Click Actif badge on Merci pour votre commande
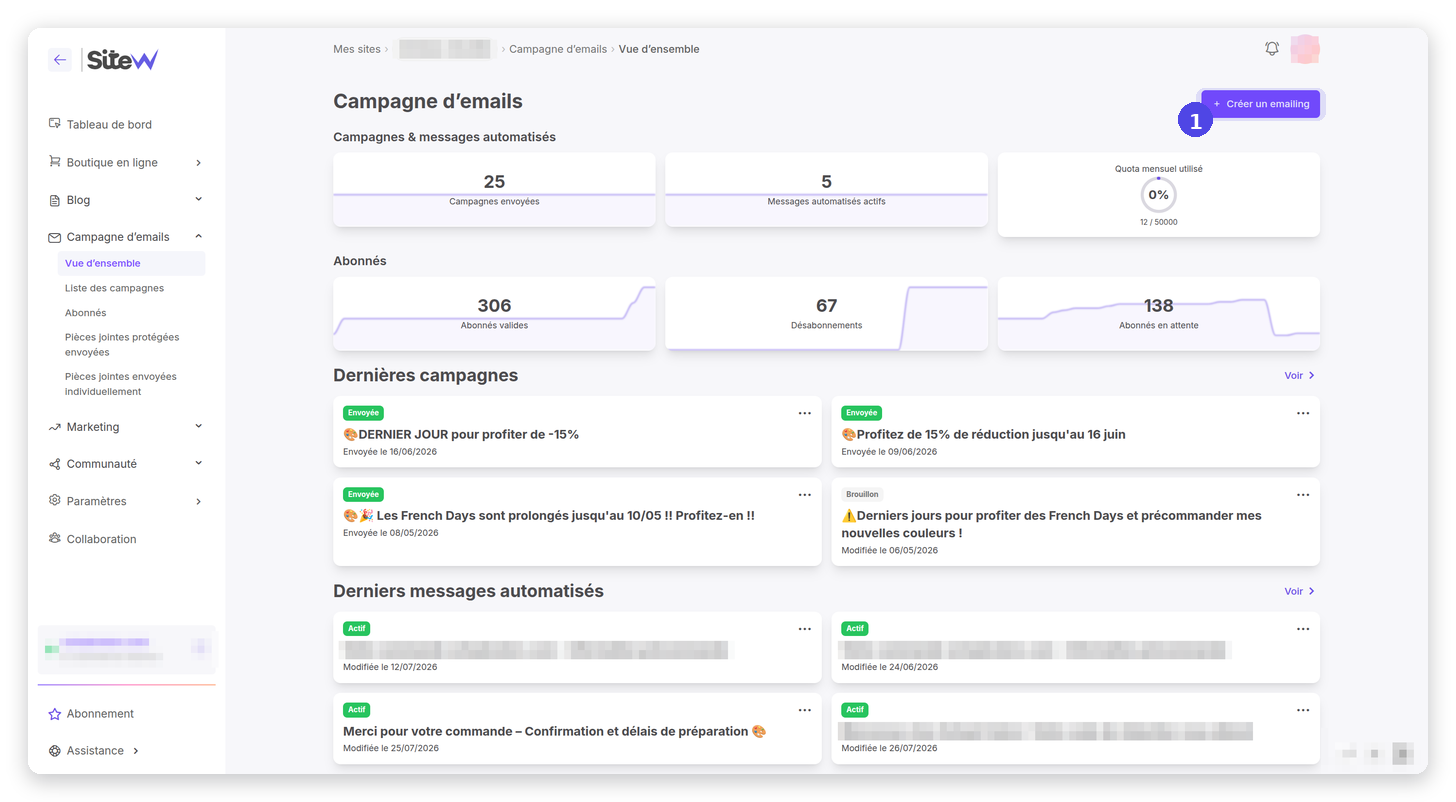 coord(356,710)
